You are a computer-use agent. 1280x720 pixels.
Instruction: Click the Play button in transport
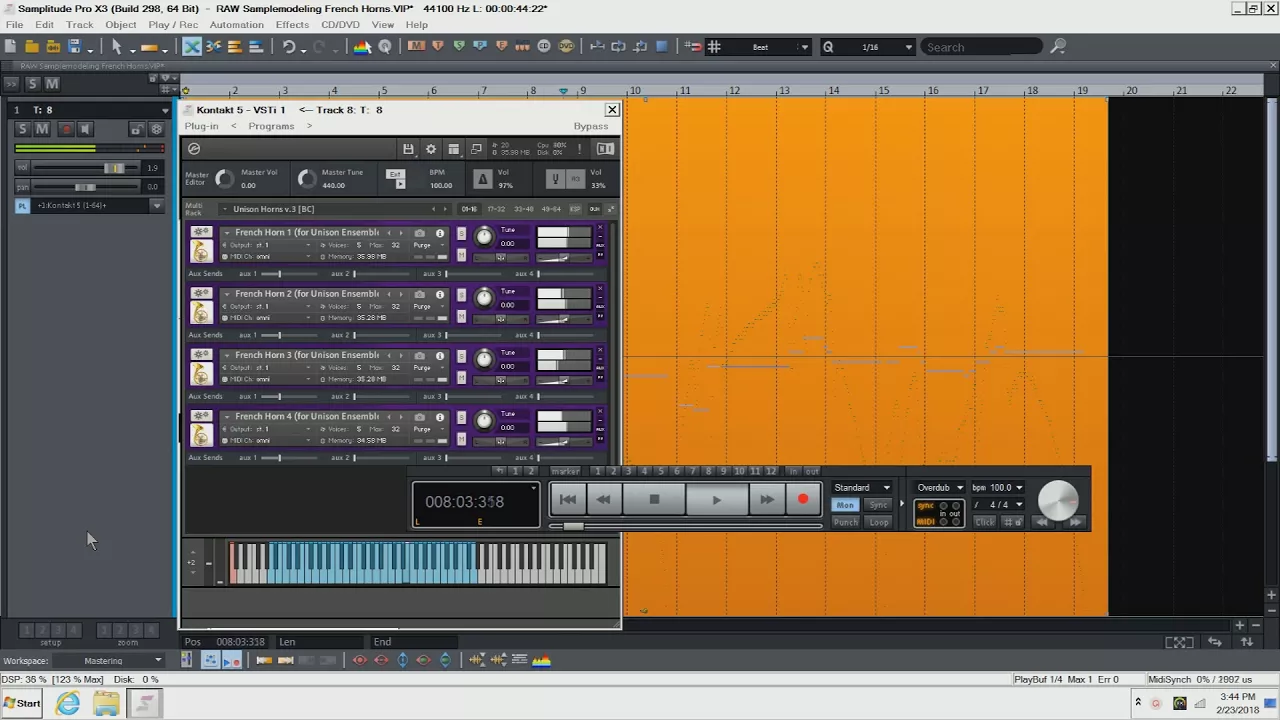click(717, 499)
